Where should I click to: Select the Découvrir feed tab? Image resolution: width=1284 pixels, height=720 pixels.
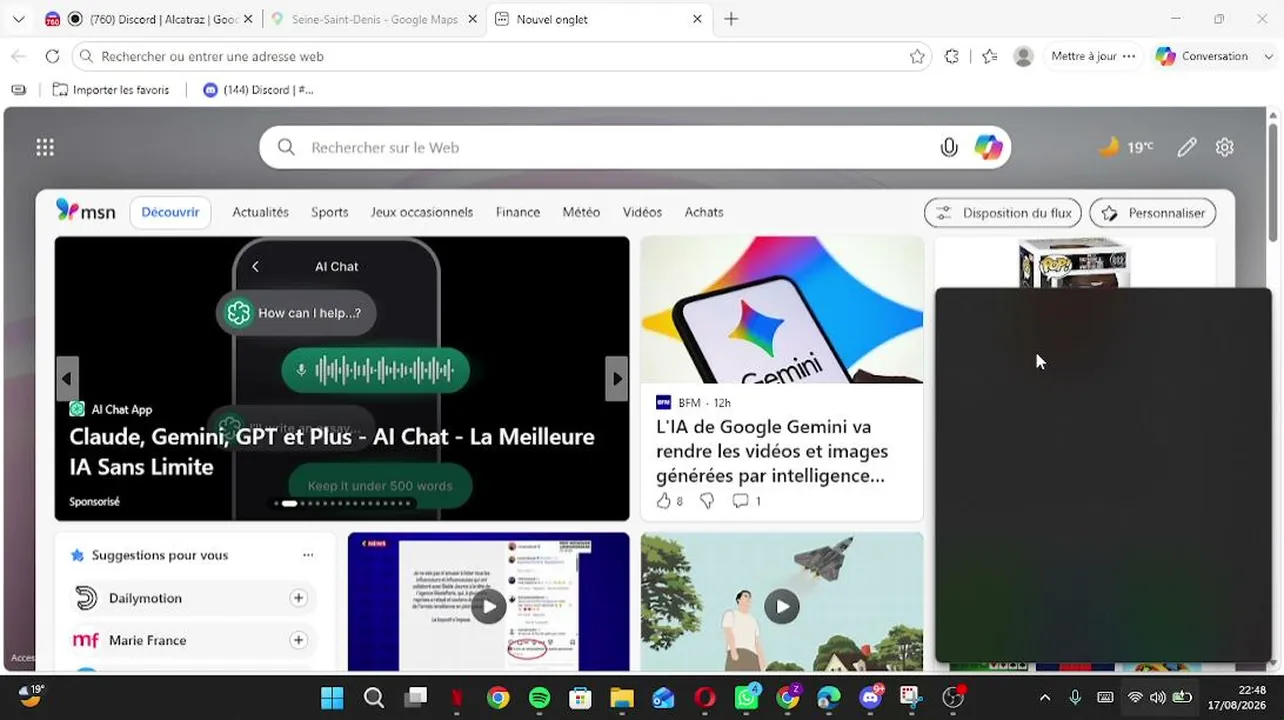pos(170,212)
